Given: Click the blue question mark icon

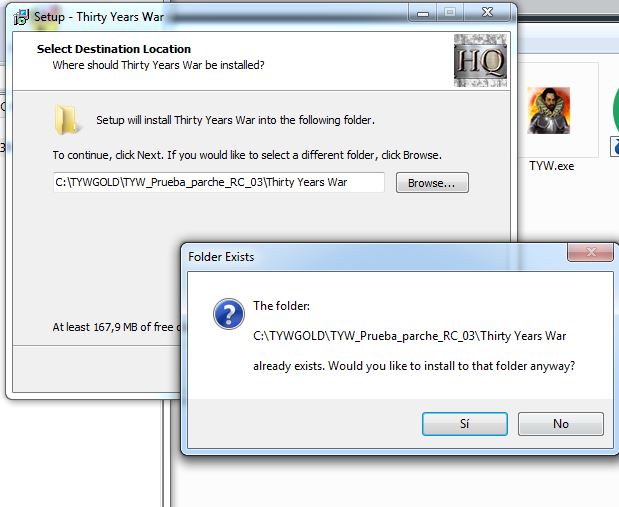Looking at the screenshot, I should (x=229, y=315).
